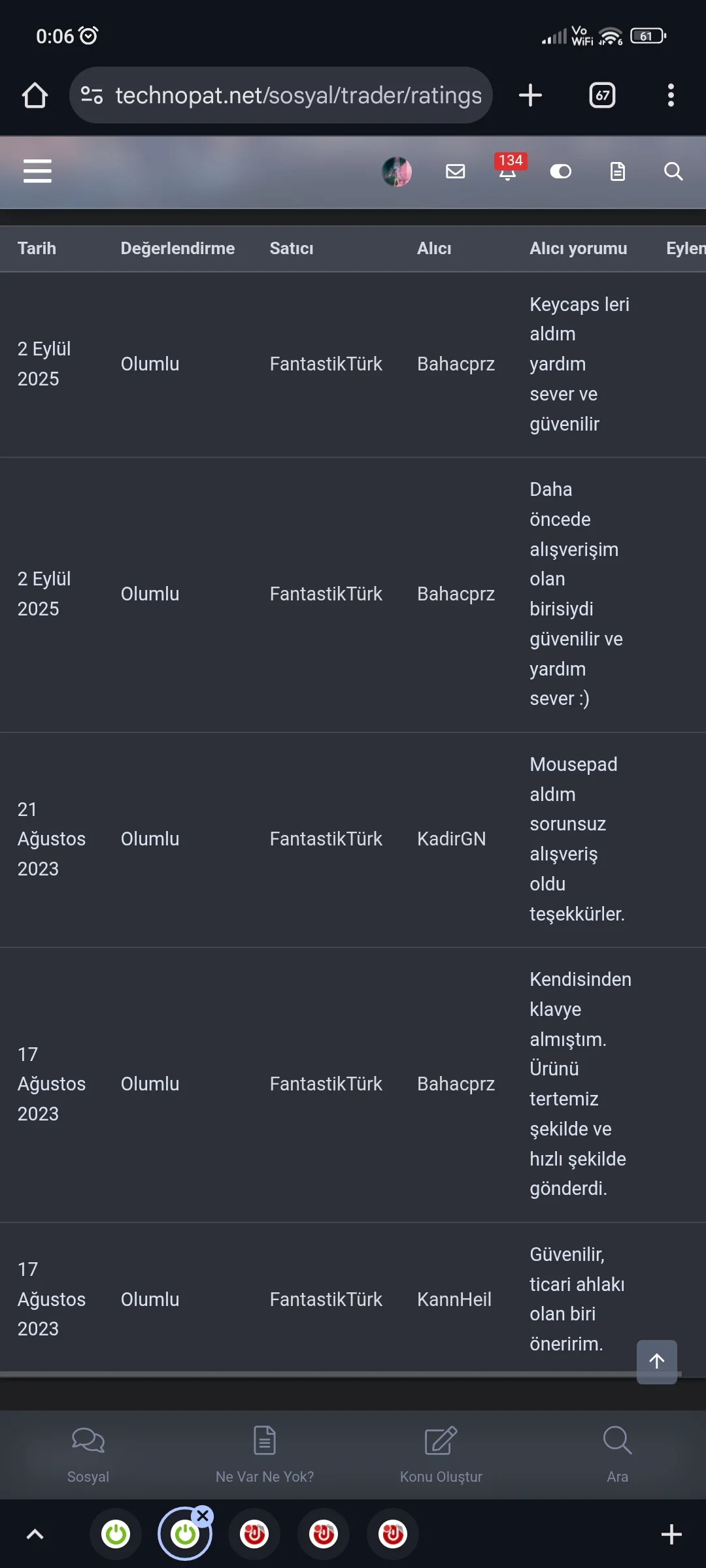Tap the browser home icon
This screenshot has height=1568, width=706.
pyautogui.click(x=35, y=95)
